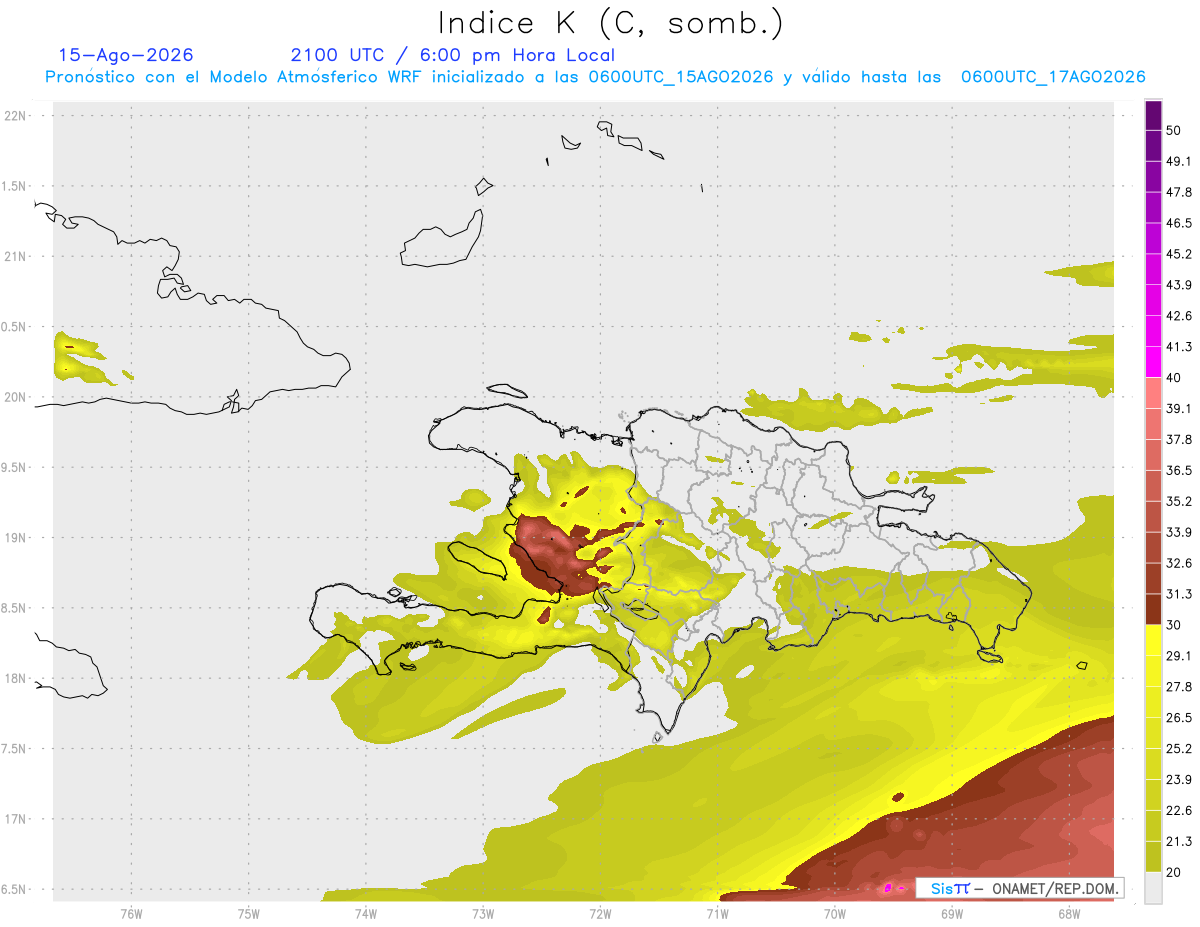Click the '18N' latitude label
1200x927 pixels.
(16, 679)
